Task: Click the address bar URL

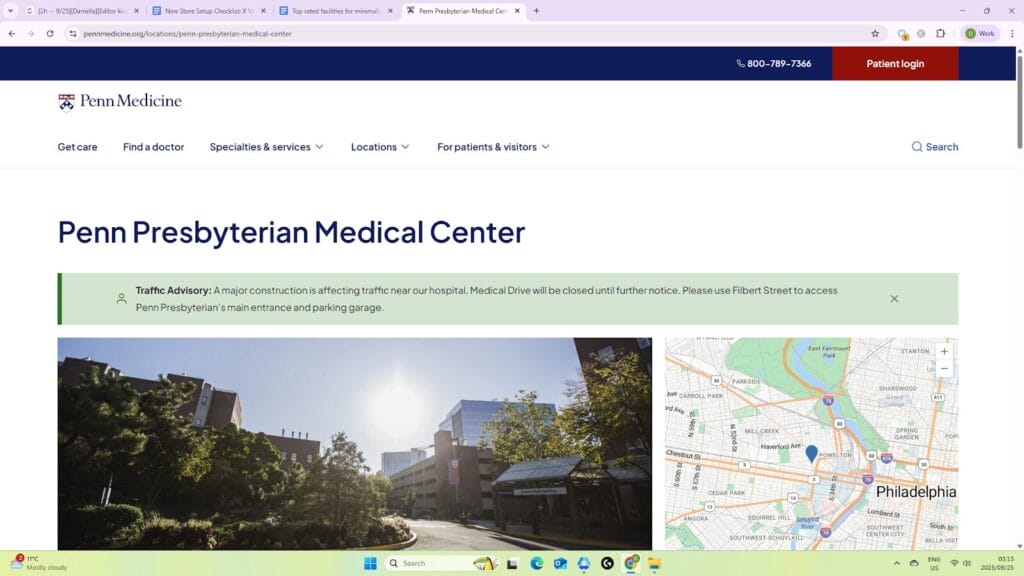Action: click(187, 33)
